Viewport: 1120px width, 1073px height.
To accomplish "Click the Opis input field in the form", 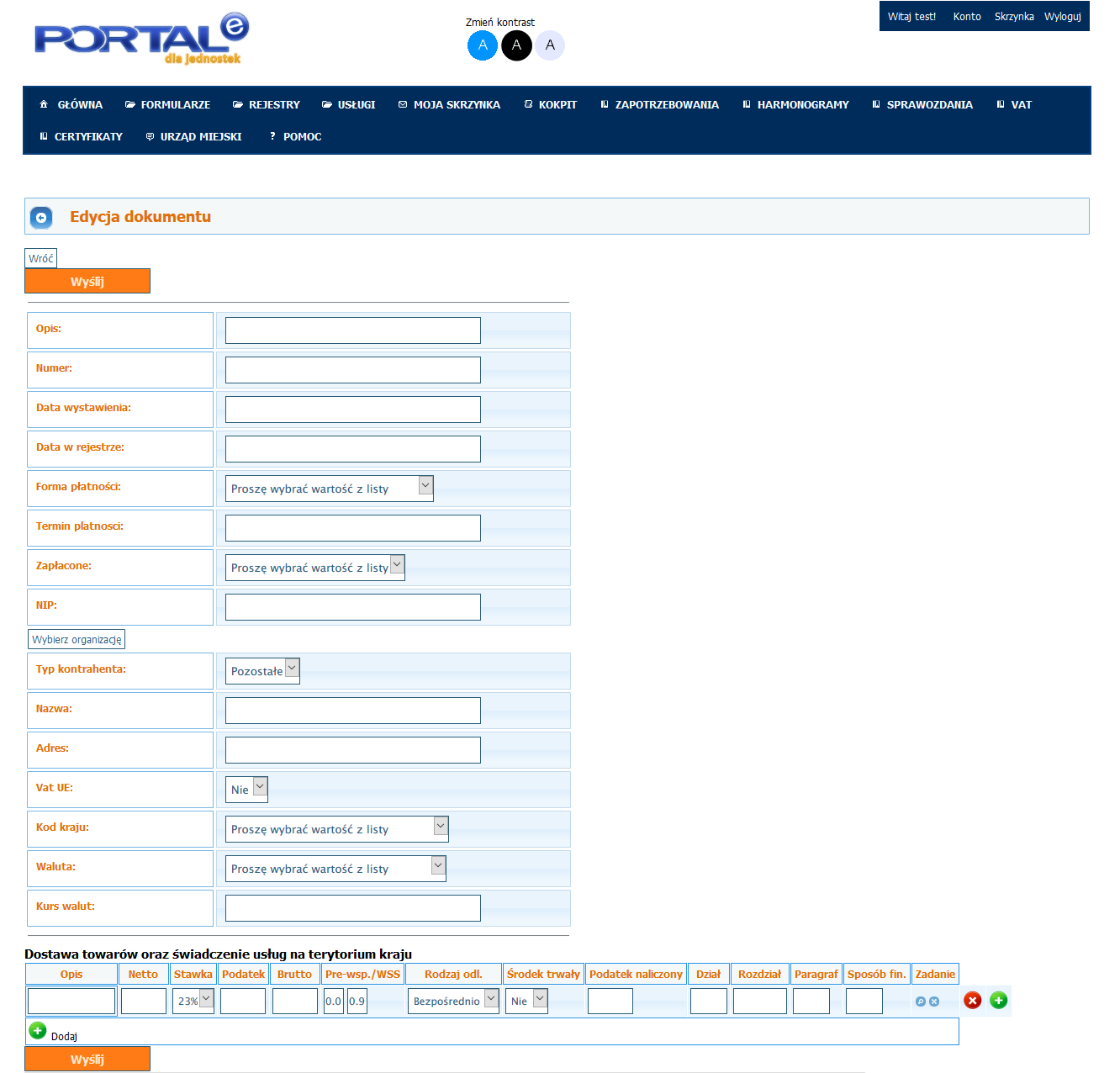I will (353, 330).
